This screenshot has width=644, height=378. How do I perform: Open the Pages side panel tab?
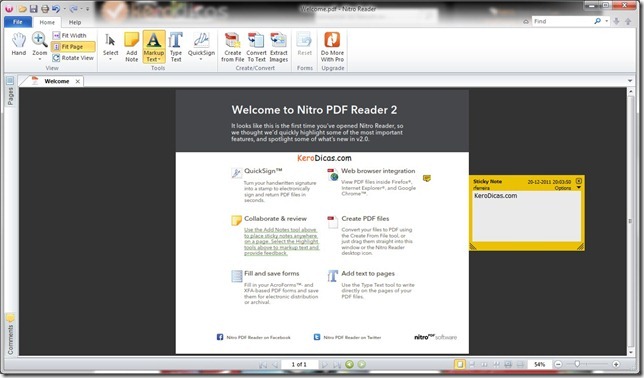coord(10,91)
